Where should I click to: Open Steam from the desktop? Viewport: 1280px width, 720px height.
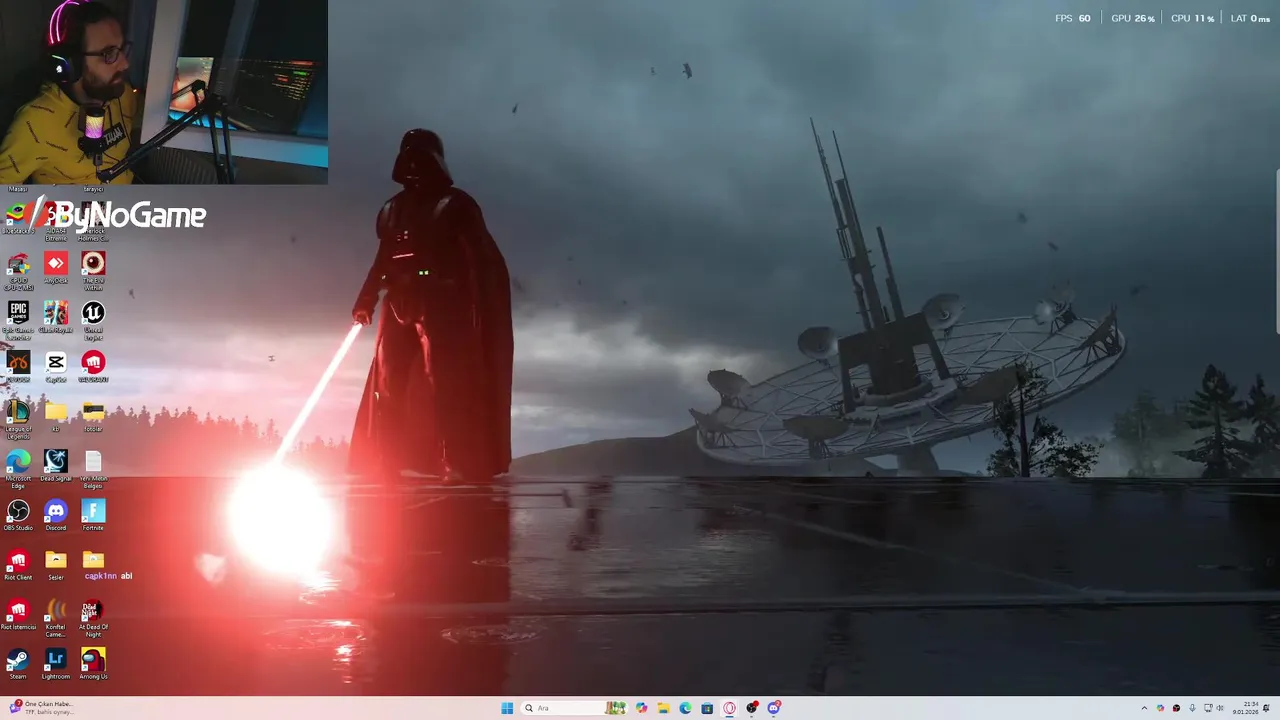(18, 663)
